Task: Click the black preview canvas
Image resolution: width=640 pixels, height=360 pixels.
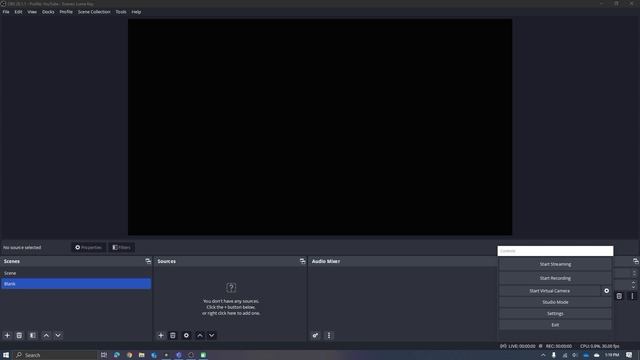Action: [x=320, y=127]
